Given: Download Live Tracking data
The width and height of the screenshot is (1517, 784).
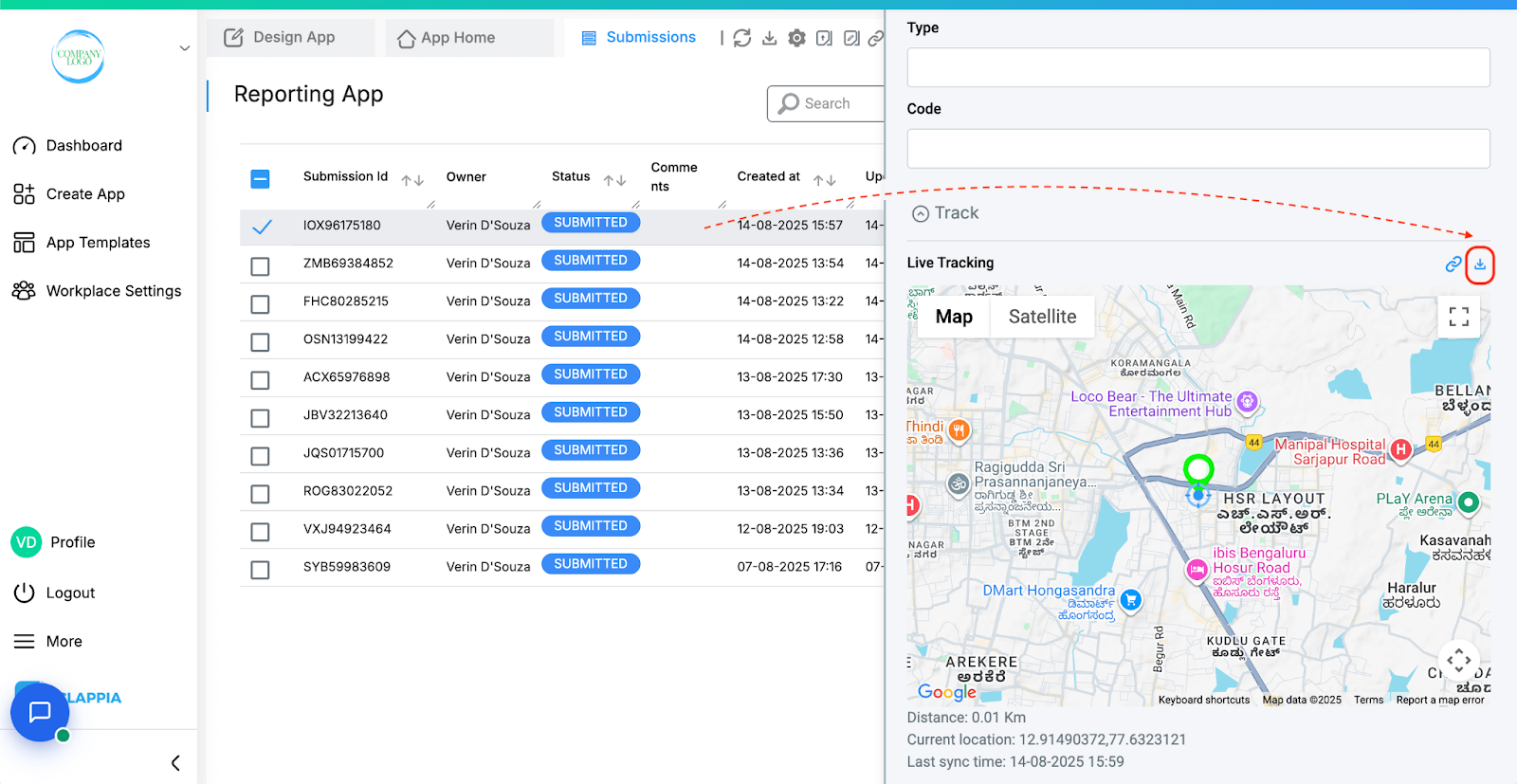Looking at the screenshot, I should (x=1480, y=264).
